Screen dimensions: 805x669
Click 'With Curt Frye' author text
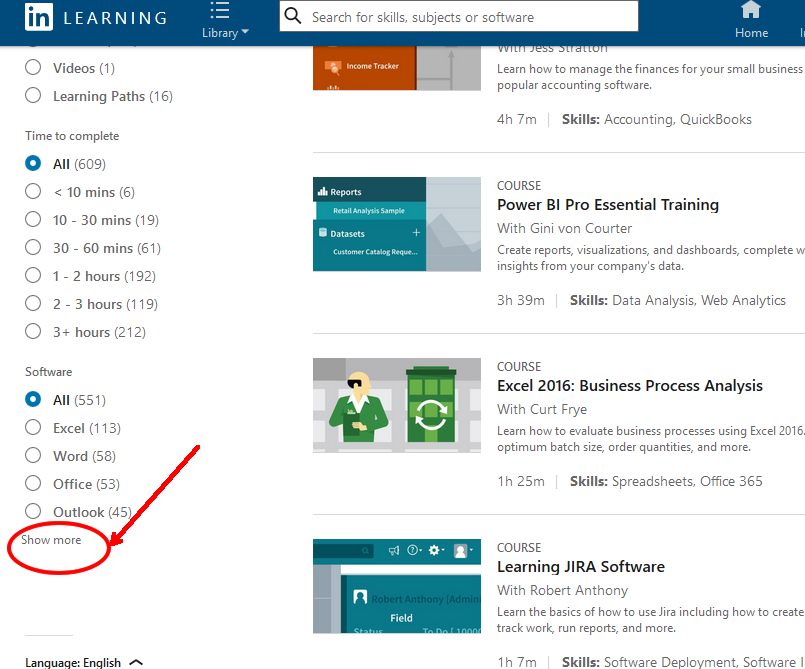(x=541, y=409)
